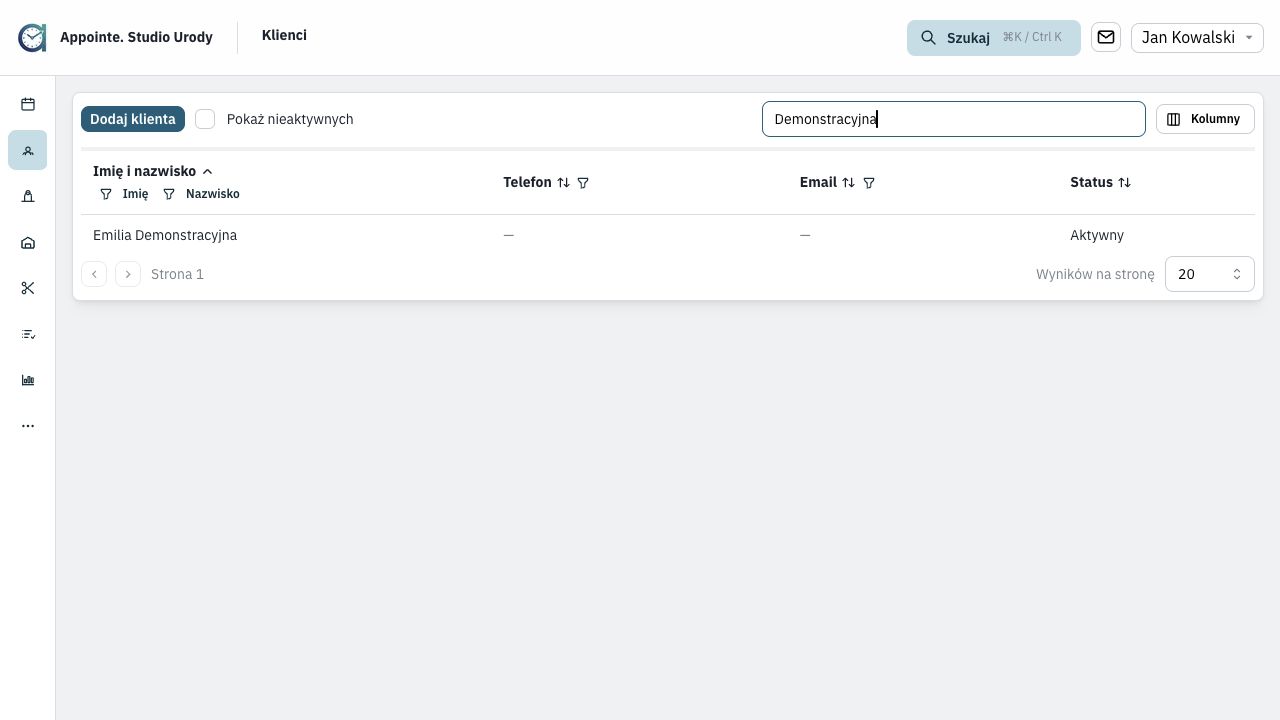Click the Aktywny status cell
Image resolution: width=1280 pixels, height=720 pixels.
[x=1097, y=235]
